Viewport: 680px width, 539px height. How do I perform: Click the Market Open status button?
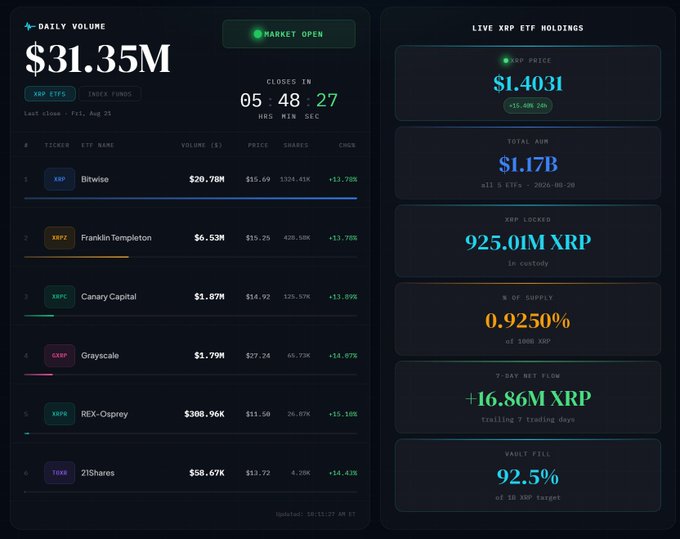pos(289,34)
